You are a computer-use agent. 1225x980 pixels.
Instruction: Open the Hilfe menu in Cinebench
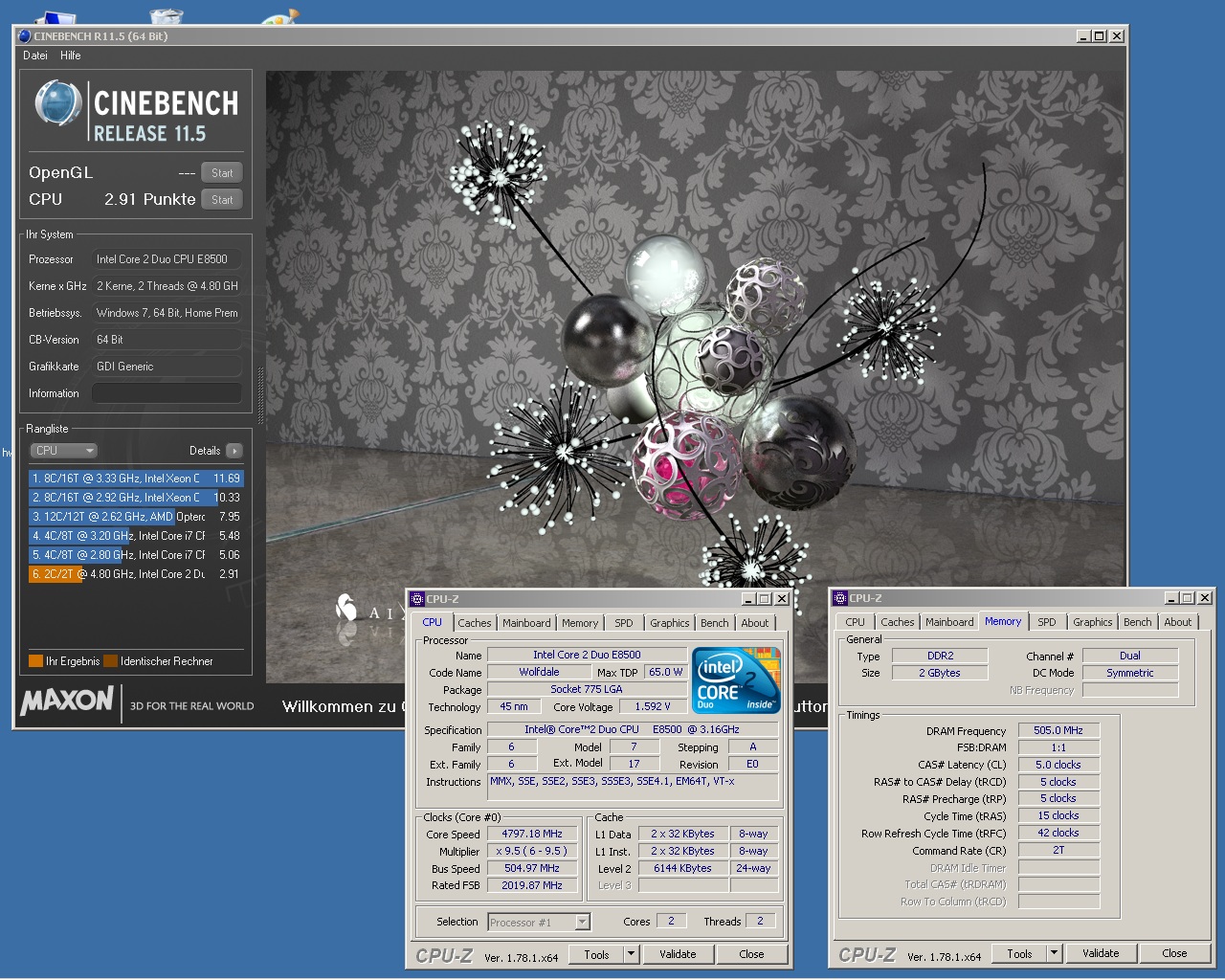pos(71,56)
